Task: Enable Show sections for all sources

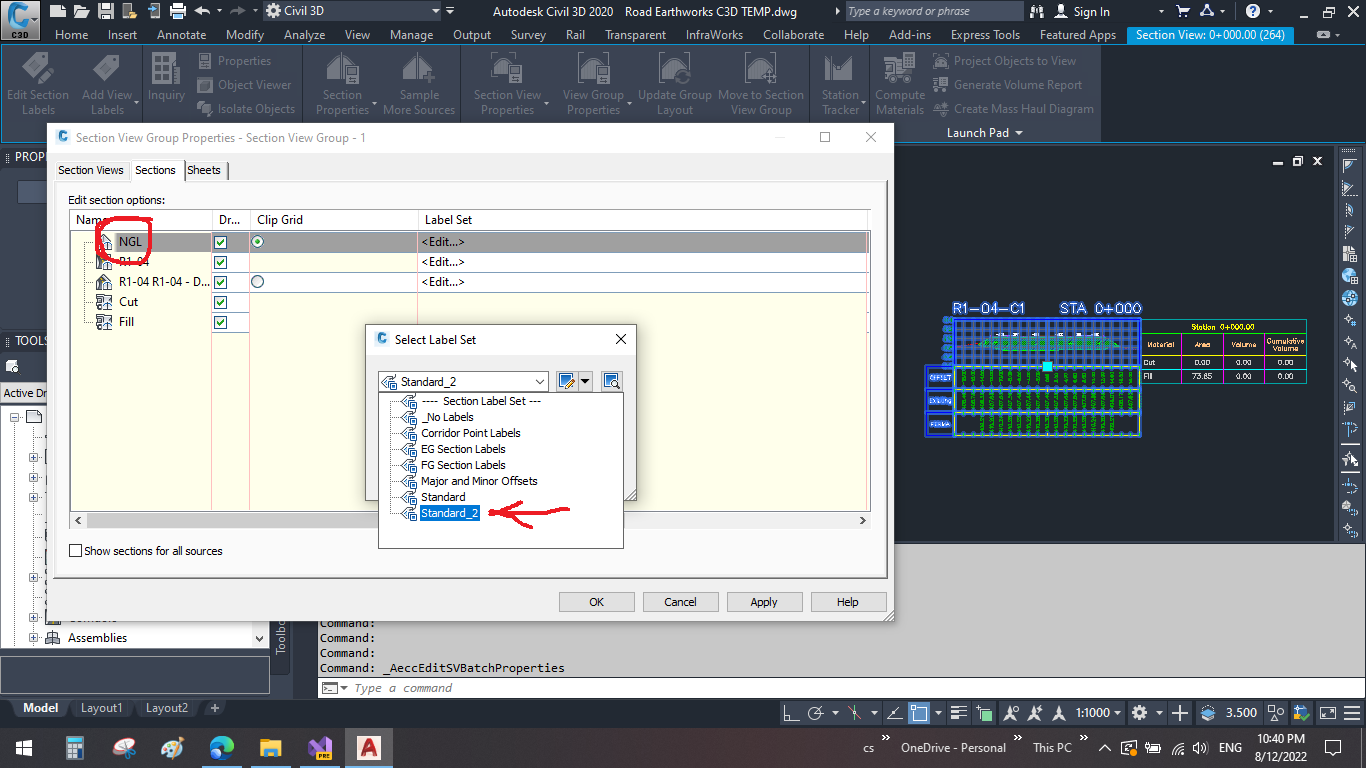Action: click(75, 550)
